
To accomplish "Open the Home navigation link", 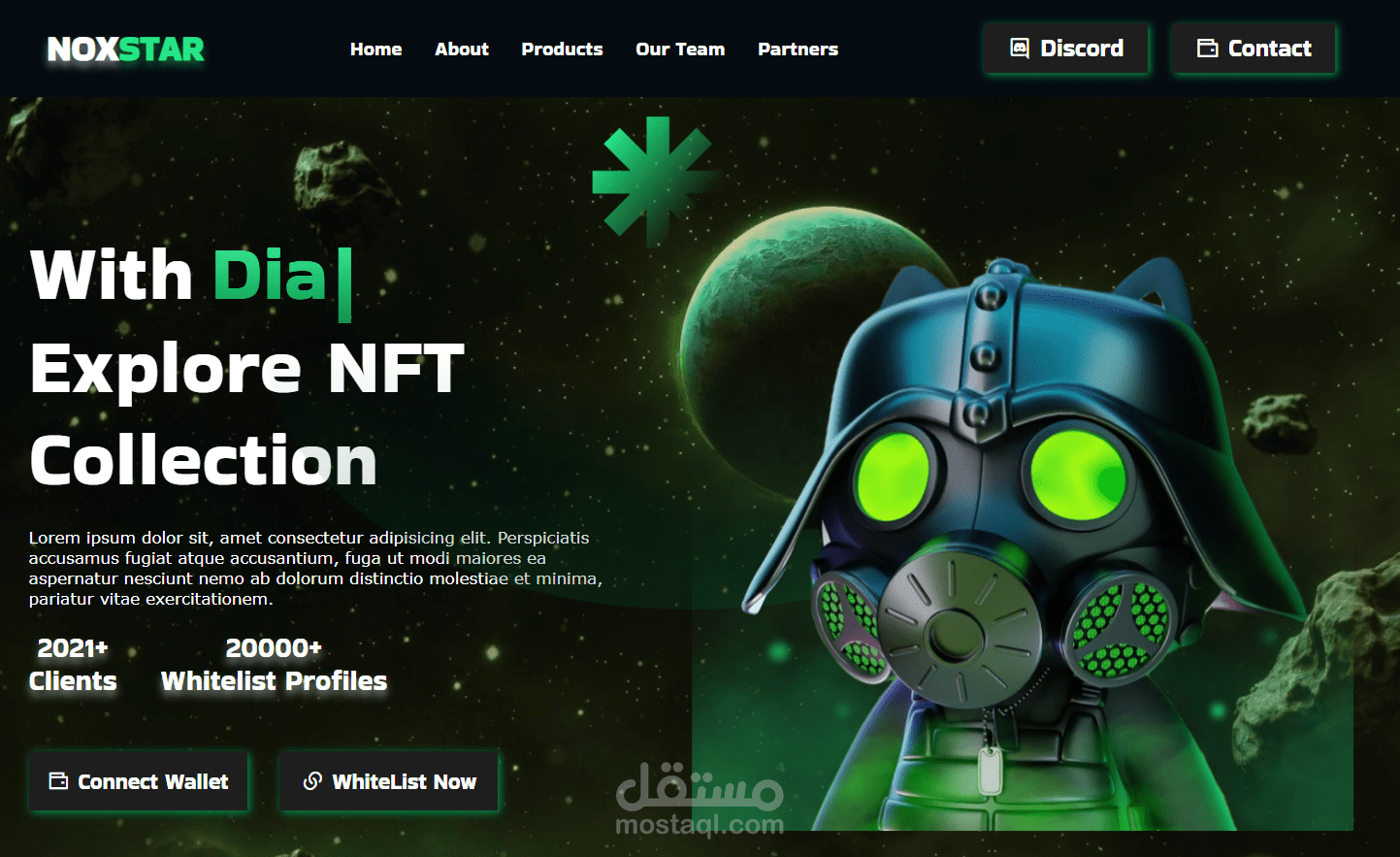I will tap(375, 49).
